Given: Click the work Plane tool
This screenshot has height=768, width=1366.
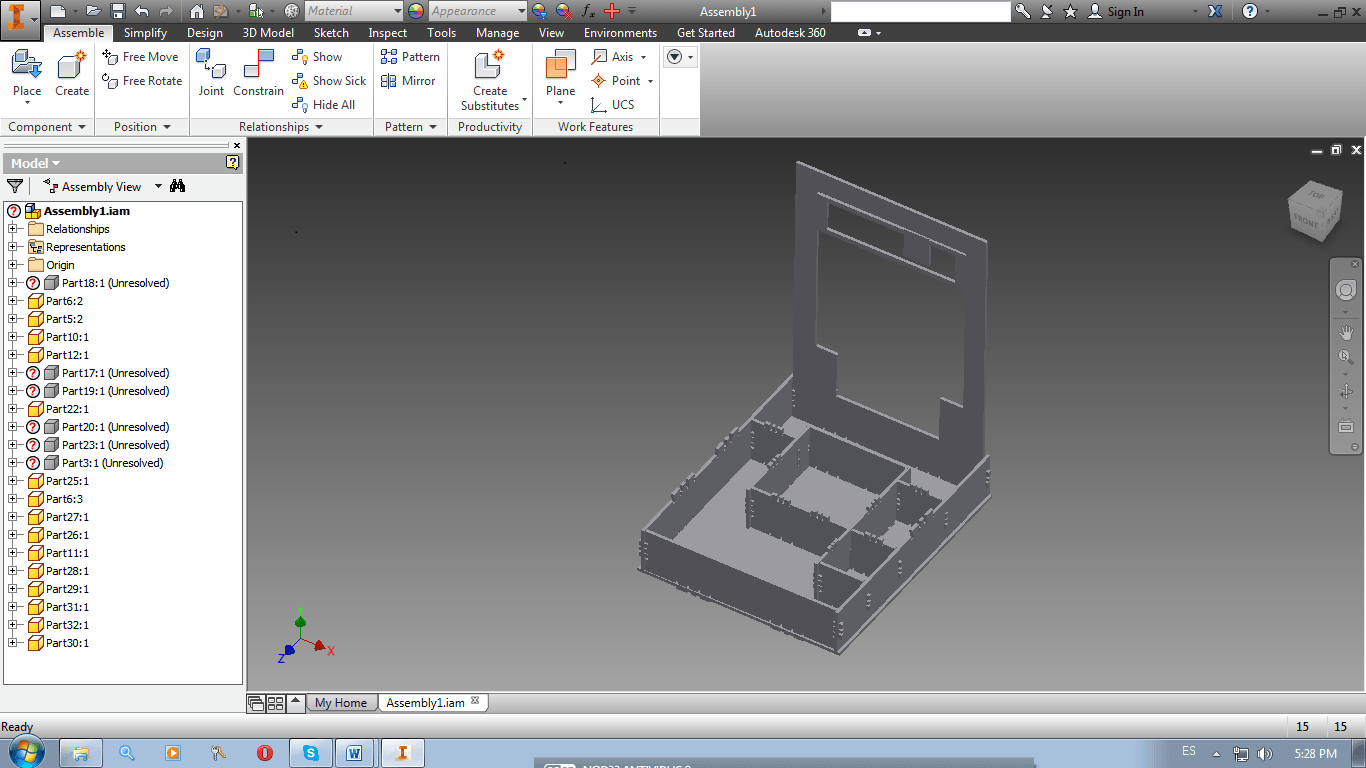Looking at the screenshot, I should [x=561, y=75].
